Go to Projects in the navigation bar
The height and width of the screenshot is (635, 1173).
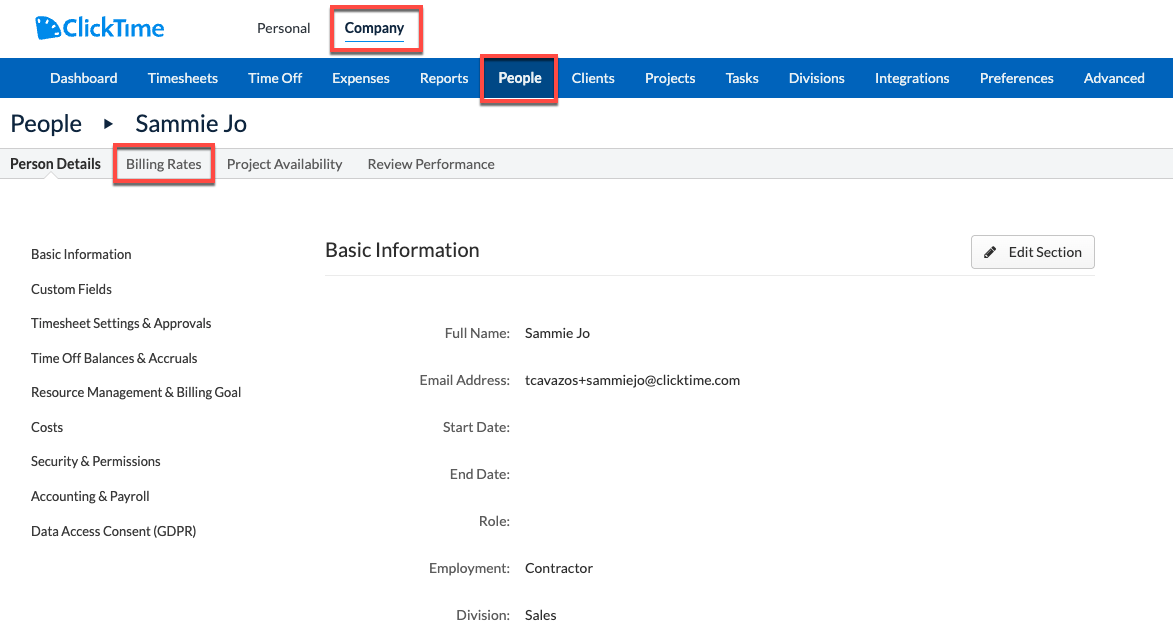670,78
